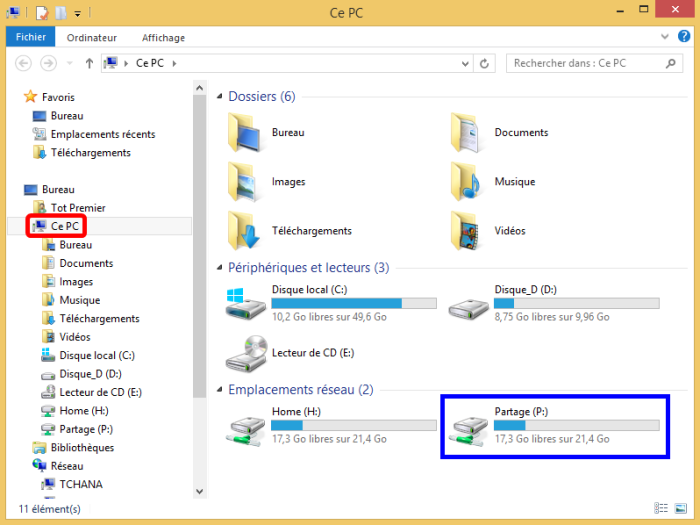Click Home (H:) usage bar

point(354,425)
